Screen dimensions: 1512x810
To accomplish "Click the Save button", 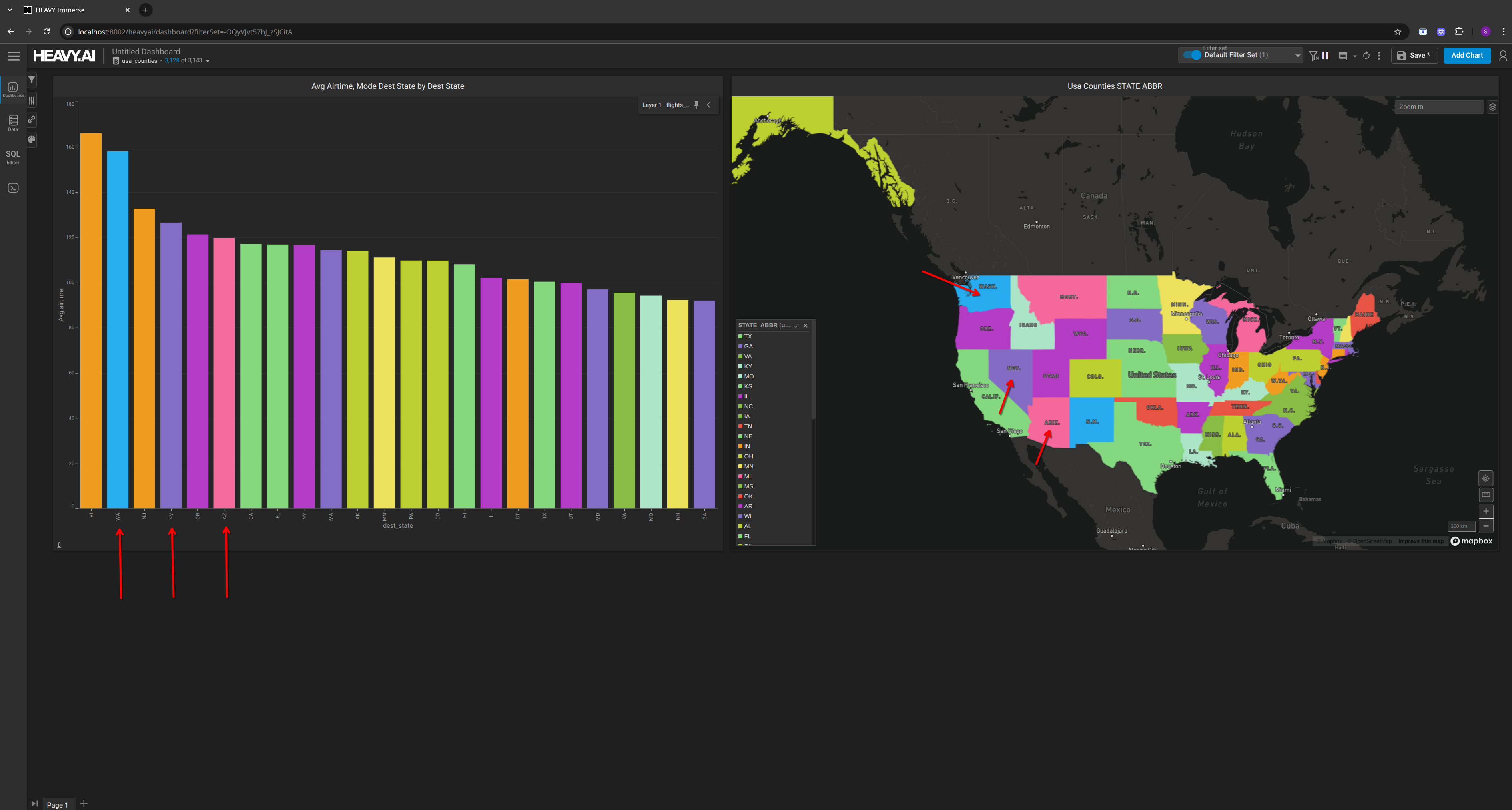I will (1413, 55).
